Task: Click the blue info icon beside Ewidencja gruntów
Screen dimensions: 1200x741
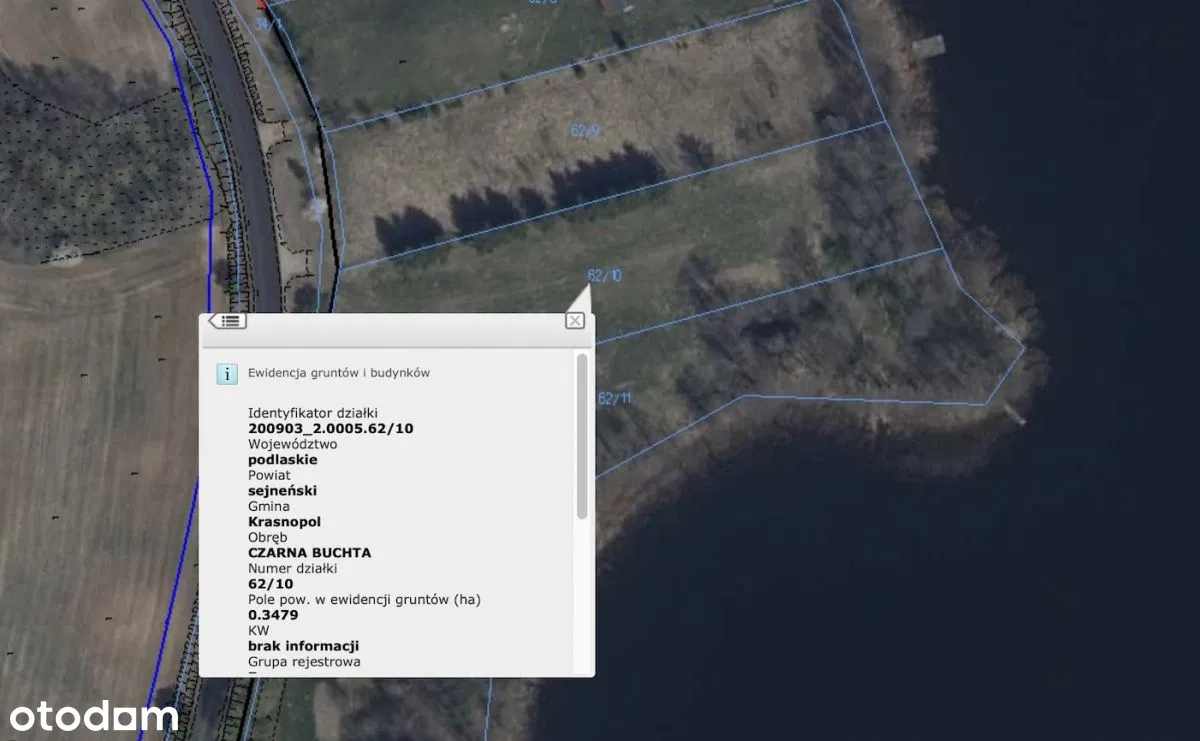Action: pyautogui.click(x=227, y=374)
